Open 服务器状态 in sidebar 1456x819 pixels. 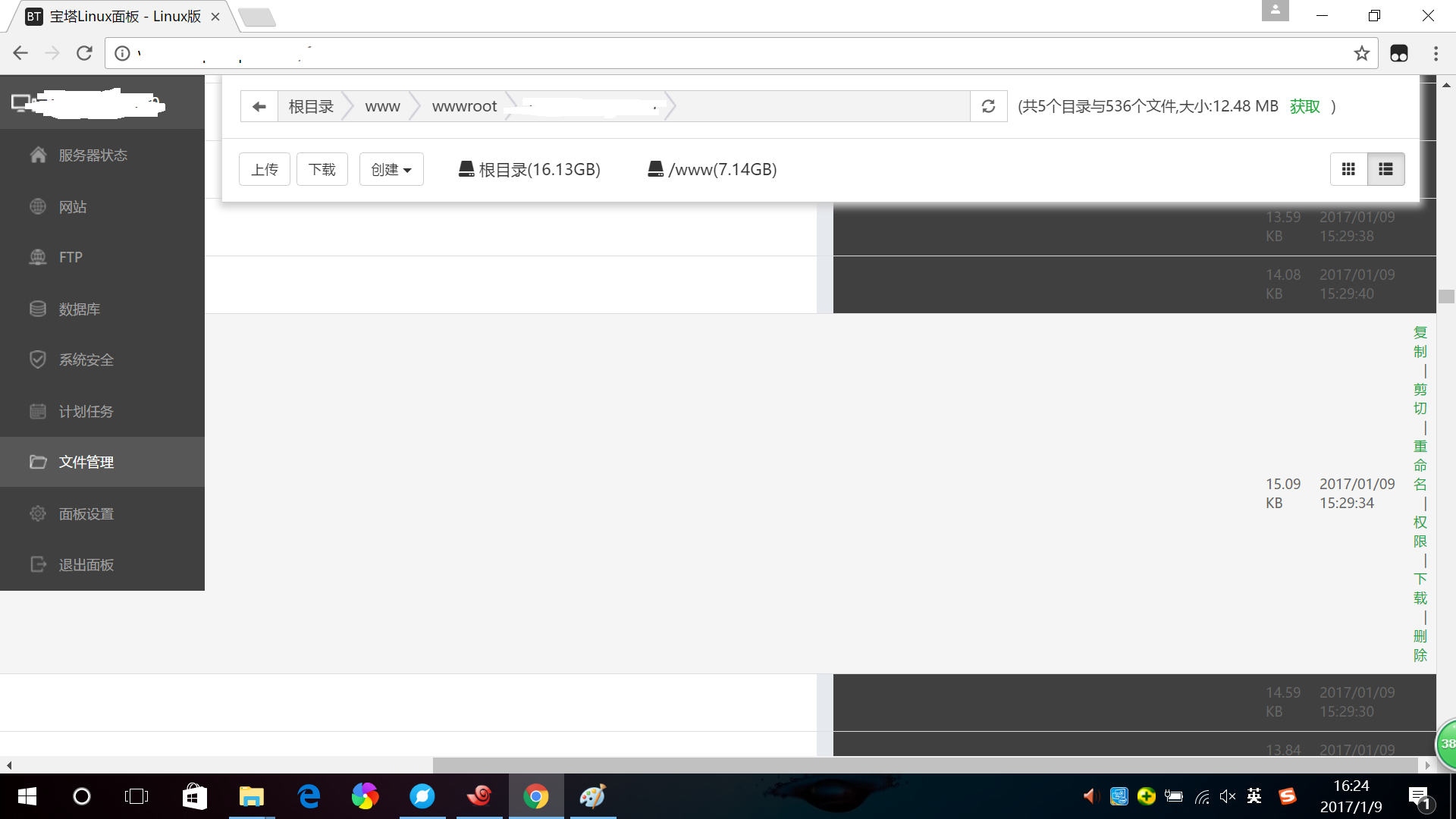pos(93,155)
